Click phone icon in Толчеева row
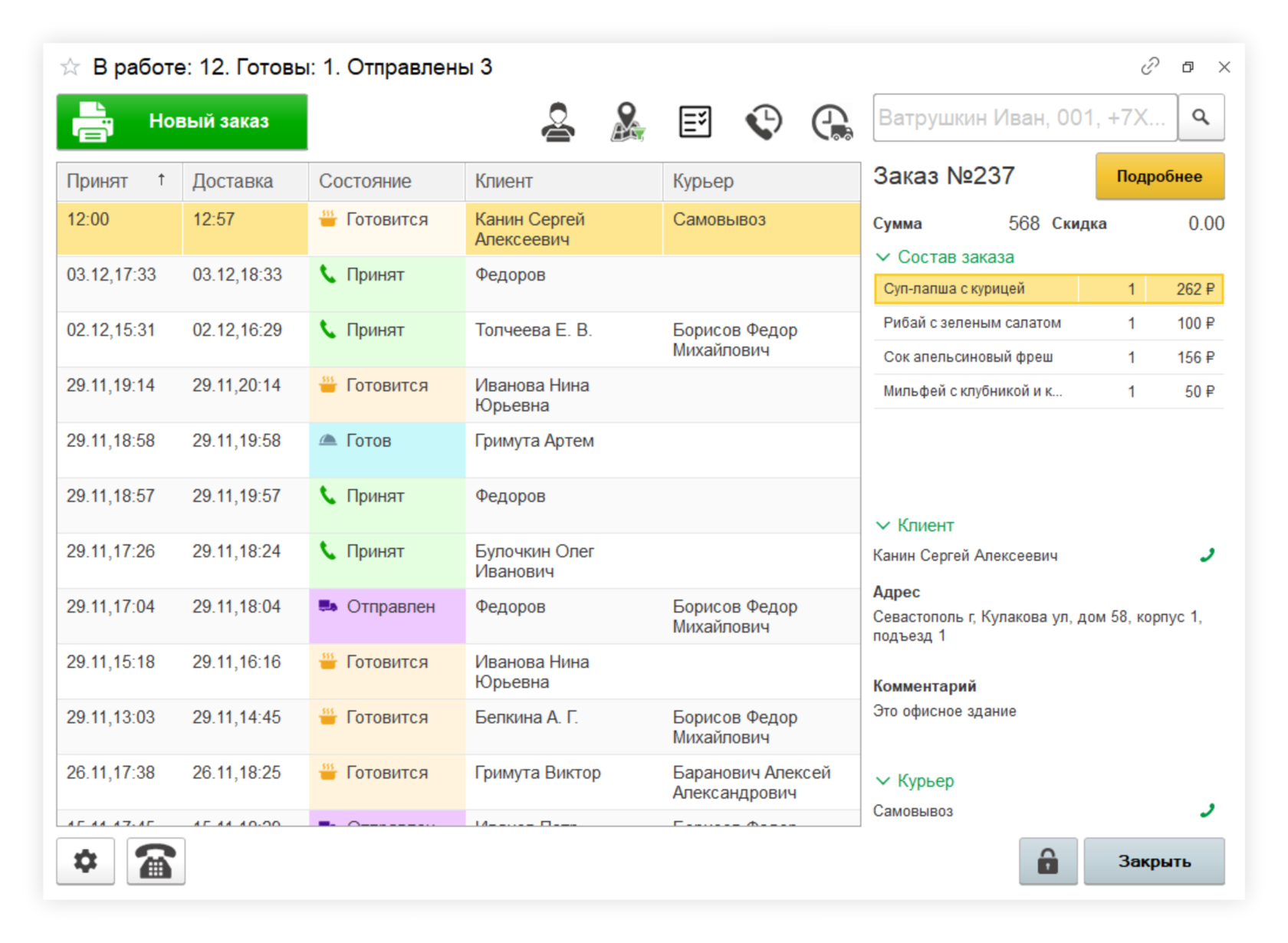1288x943 pixels. (328, 330)
